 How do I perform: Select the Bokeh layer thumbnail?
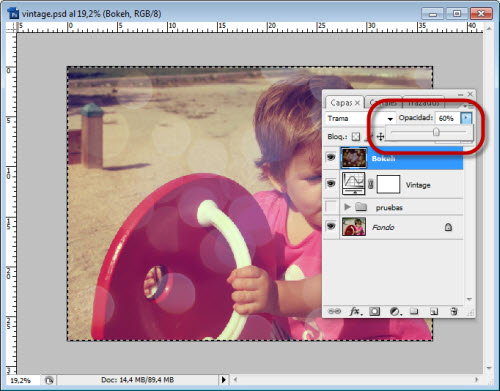[354, 158]
